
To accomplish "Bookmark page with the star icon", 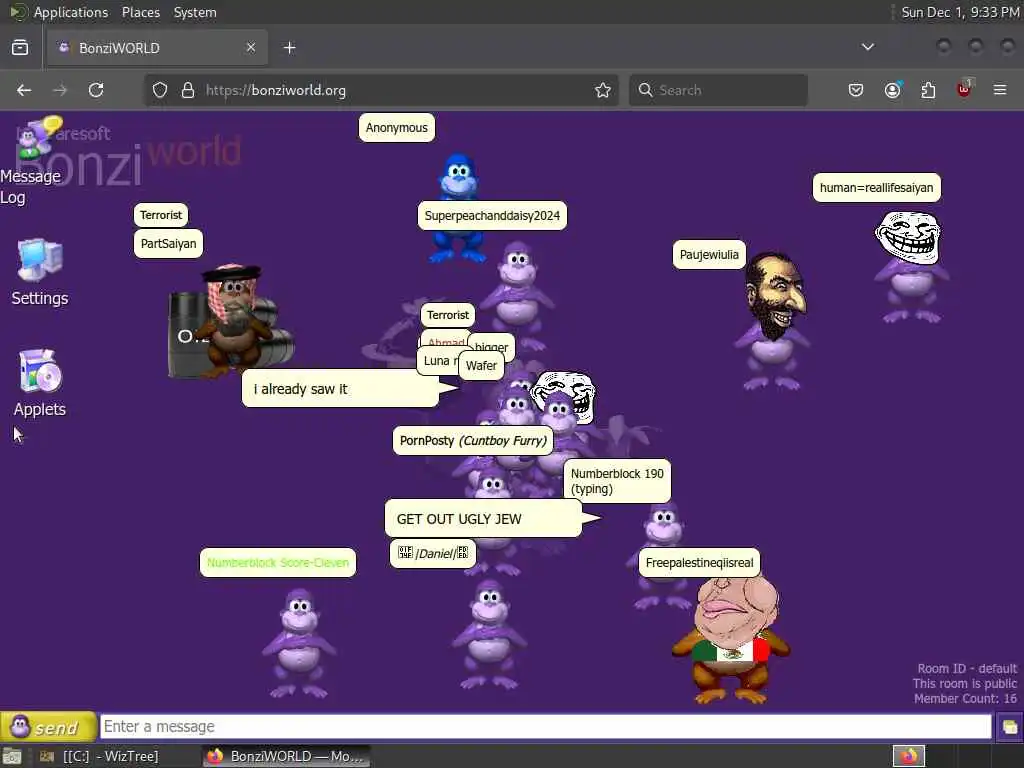I will (x=603, y=90).
